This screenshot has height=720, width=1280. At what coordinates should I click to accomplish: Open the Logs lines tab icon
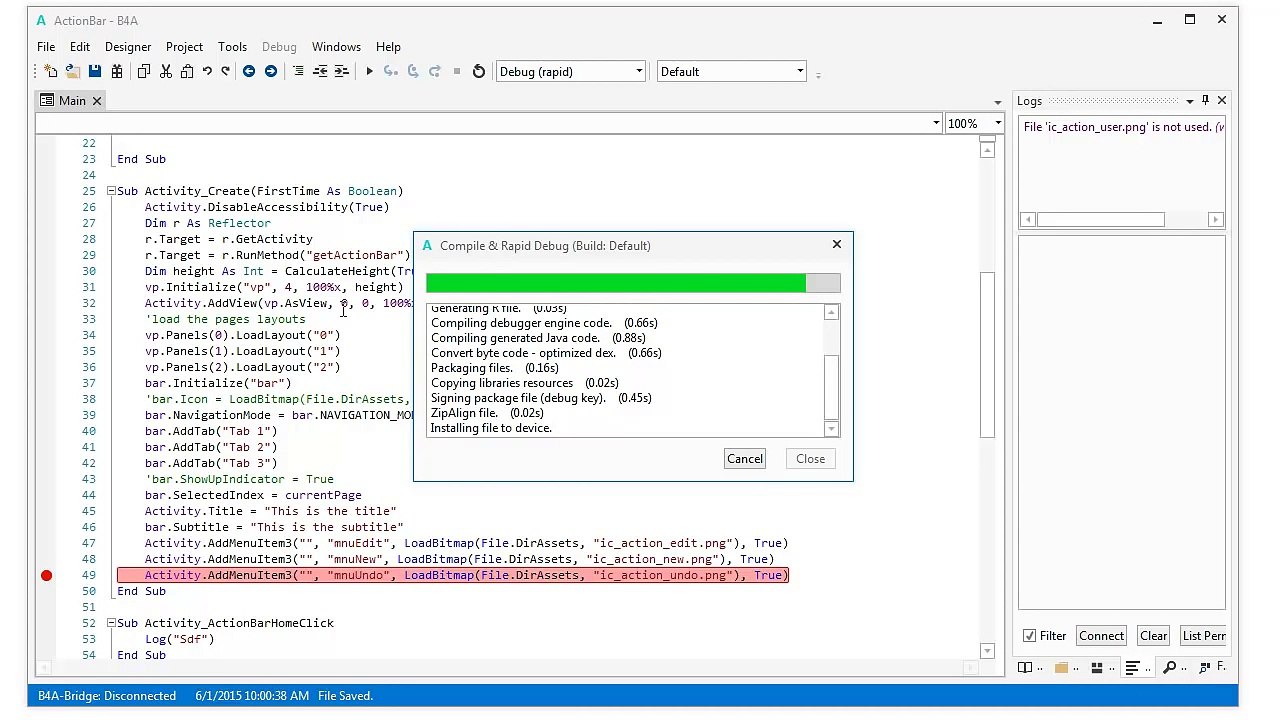tap(1133, 668)
